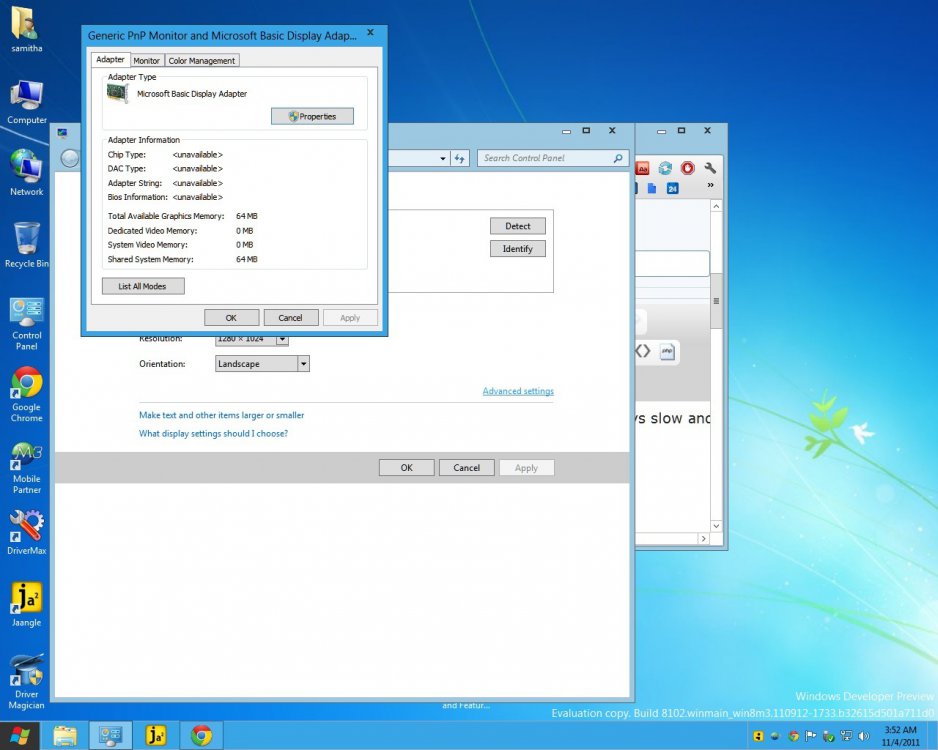Click the Properties button with shield icon
The height and width of the screenshot is (750, 938).
[x=312, y=117]
